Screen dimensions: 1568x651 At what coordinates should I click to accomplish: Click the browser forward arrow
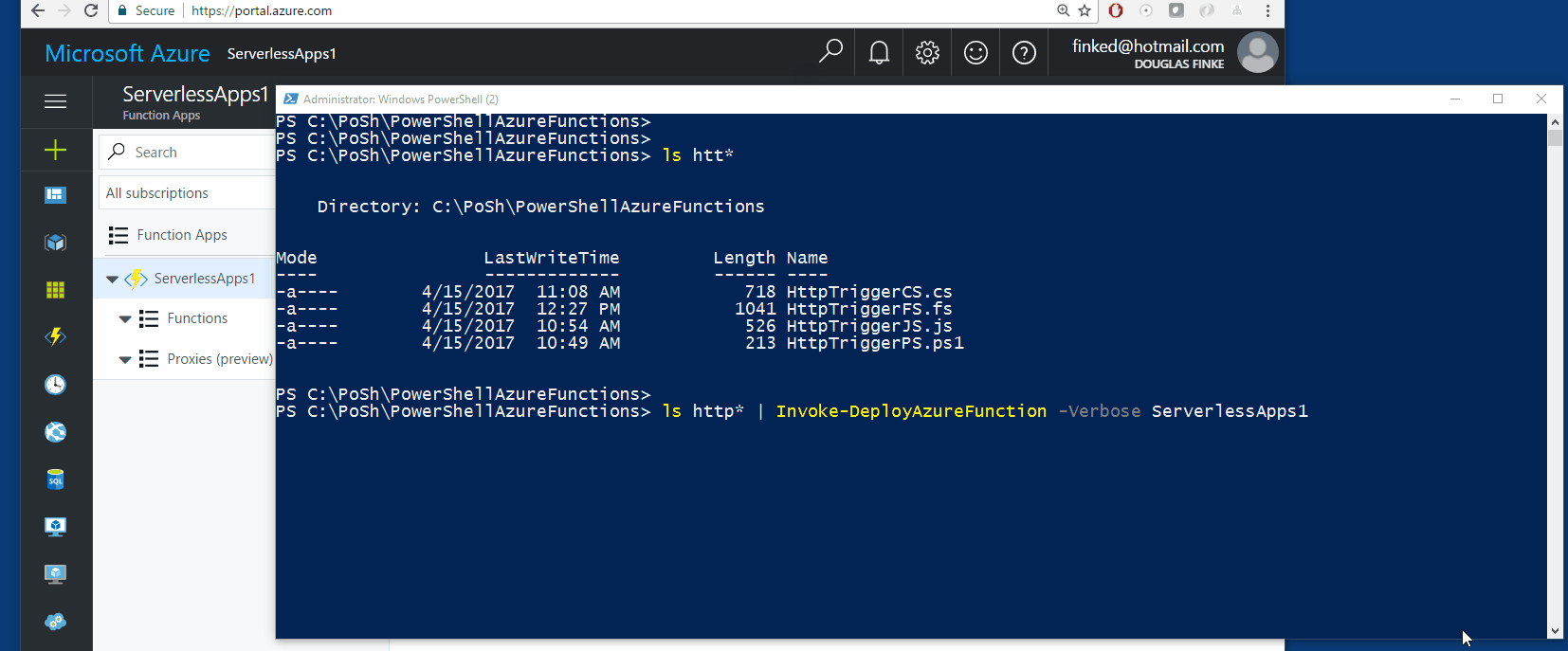point(64,10)
